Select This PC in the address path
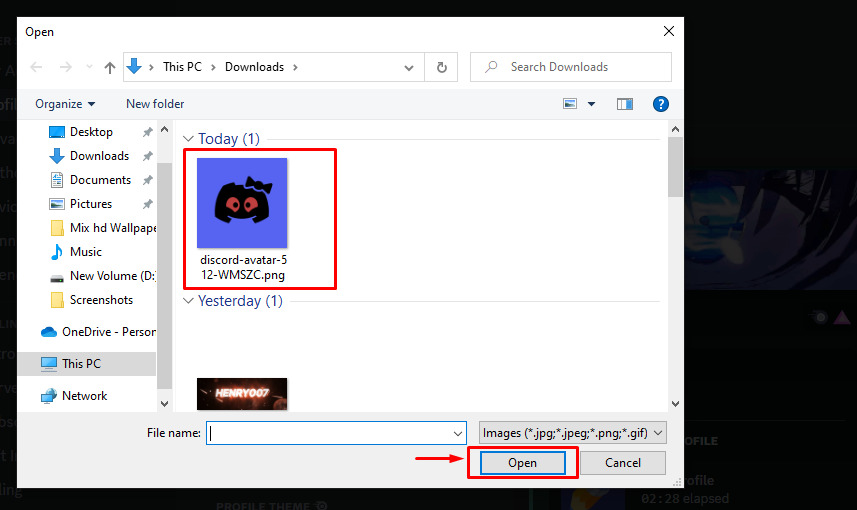This screenshot has height=510, width=857. click(183, 67)
